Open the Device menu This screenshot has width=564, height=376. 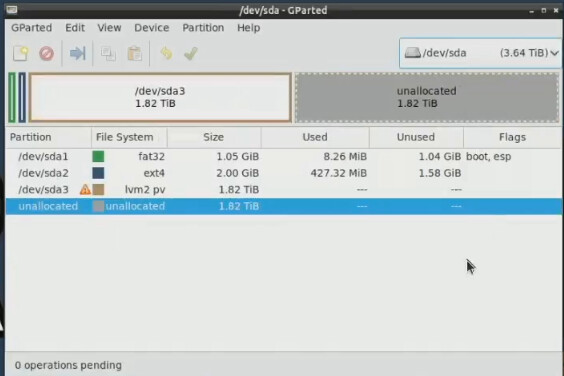(151, 28)
